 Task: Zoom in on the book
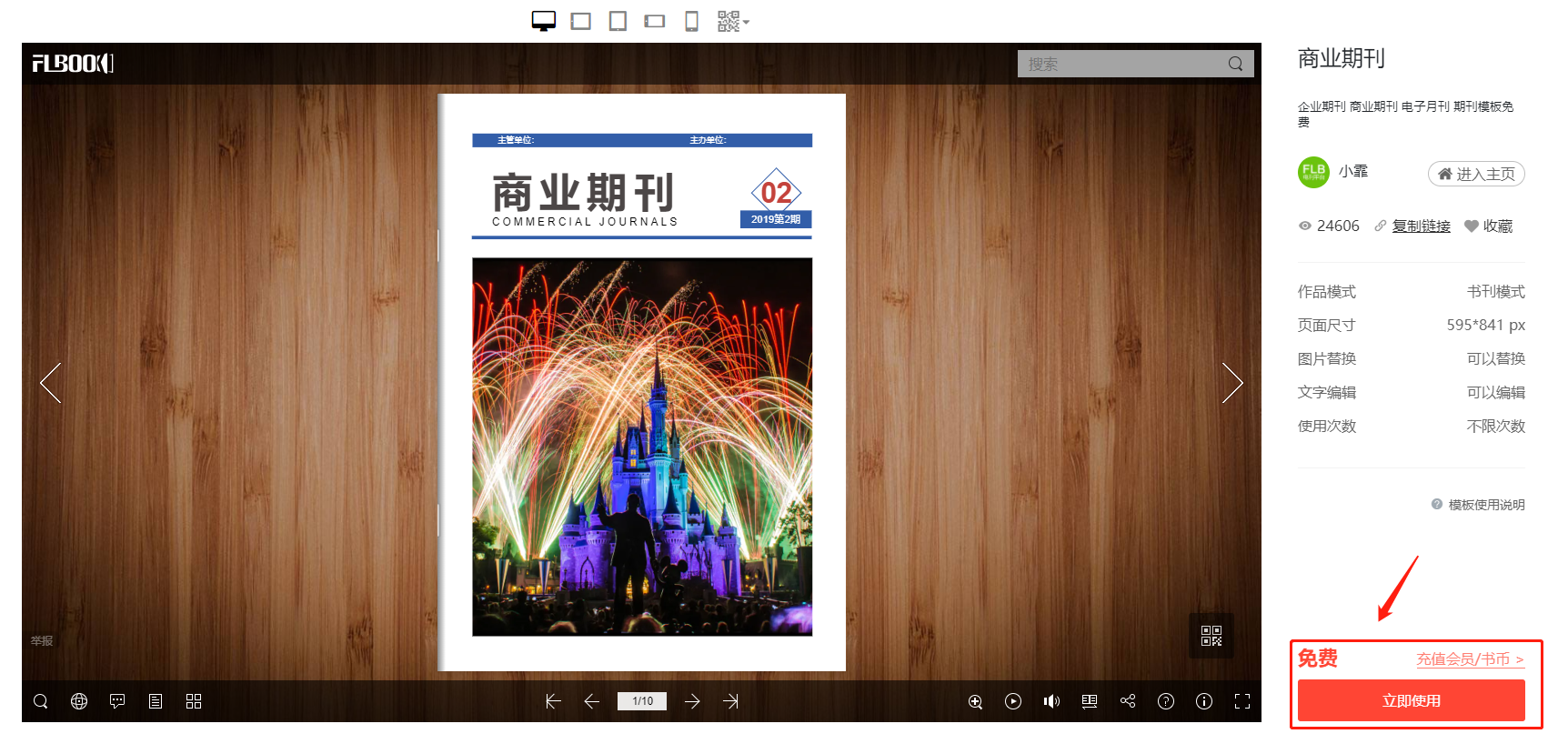pyautogui.click(x=975, y=701)
